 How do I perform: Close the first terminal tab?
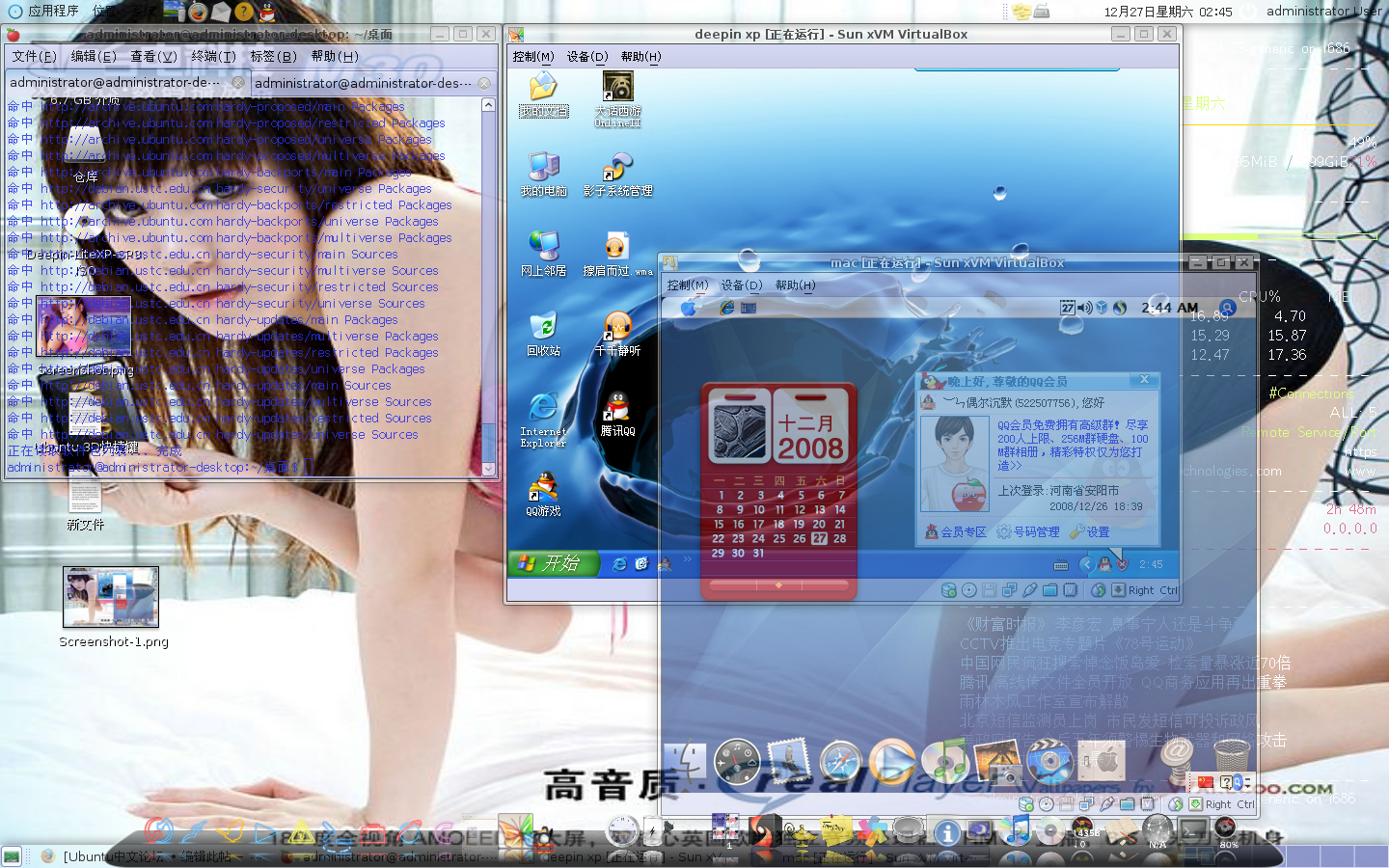[x=238, y=83]
